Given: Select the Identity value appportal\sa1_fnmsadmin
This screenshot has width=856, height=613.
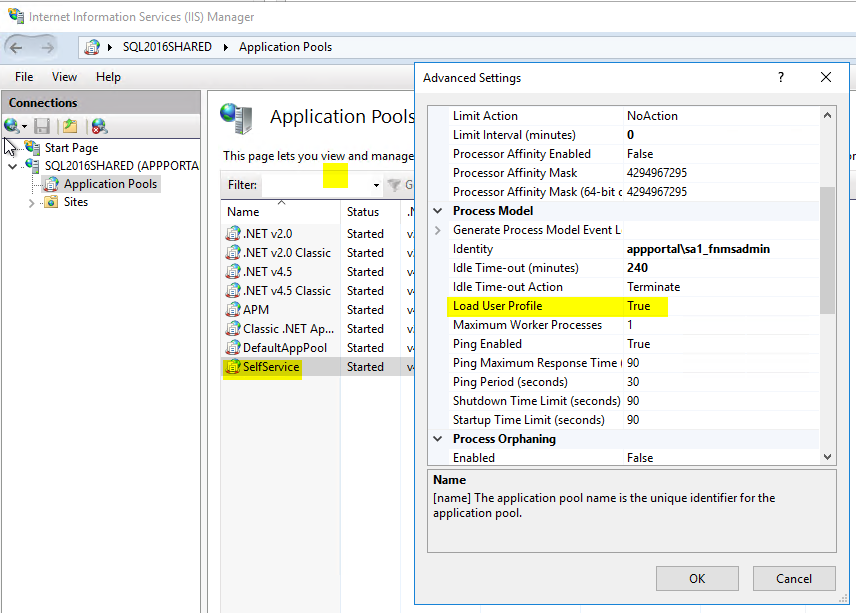Looking at the screenshot, I should pyautogui.click(x=698, y=249).
